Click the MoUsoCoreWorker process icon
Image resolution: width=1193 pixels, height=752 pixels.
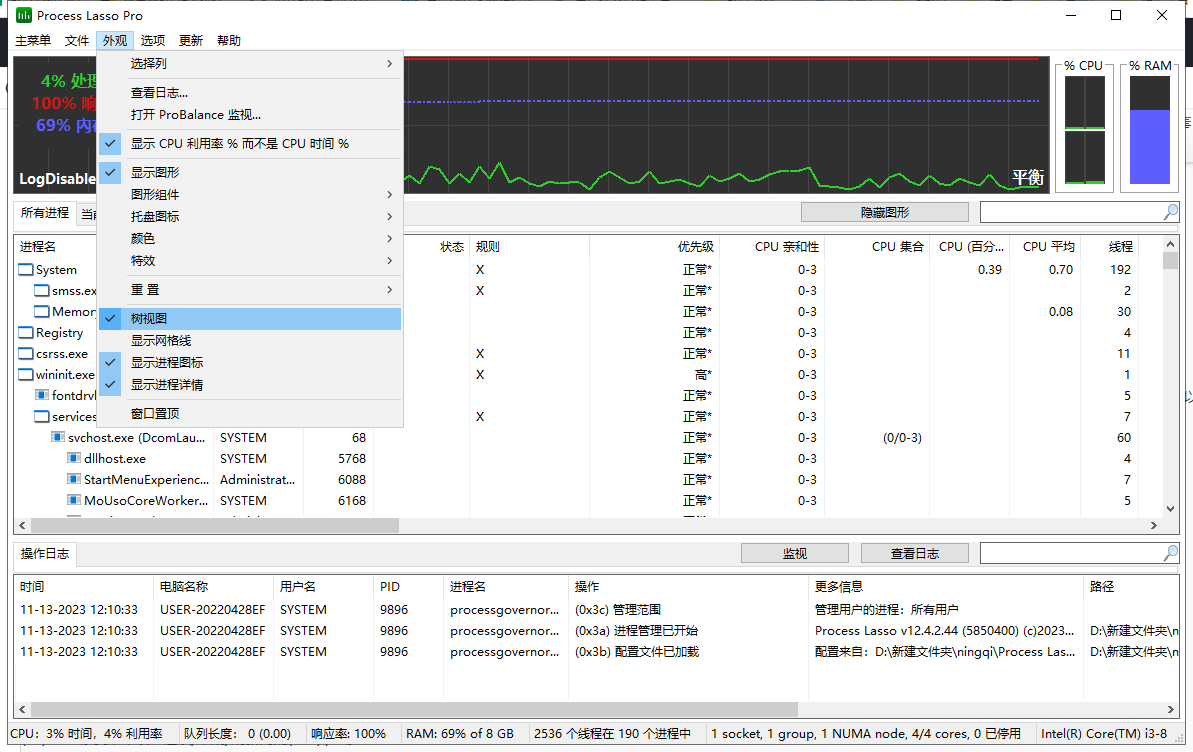point(74,500)
